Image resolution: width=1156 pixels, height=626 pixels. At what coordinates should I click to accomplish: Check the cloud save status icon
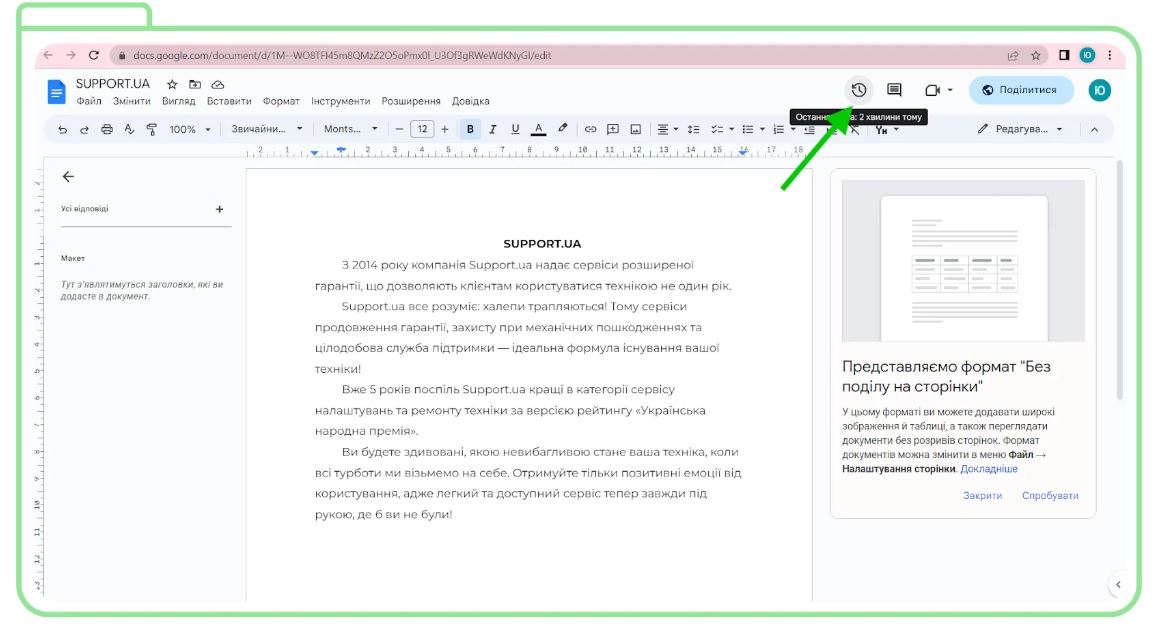[x=217, y=85]
